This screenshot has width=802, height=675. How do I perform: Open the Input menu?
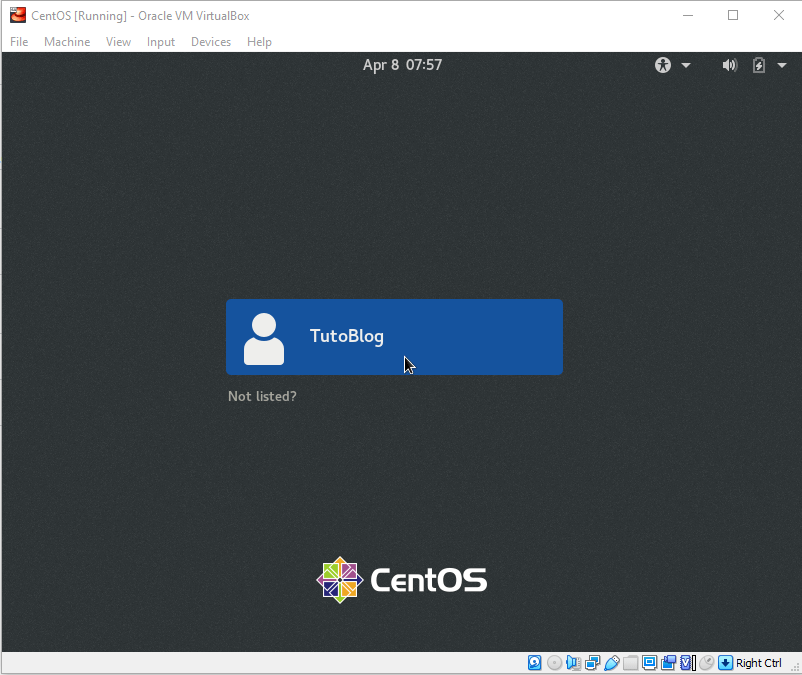(x=161, y=42)
